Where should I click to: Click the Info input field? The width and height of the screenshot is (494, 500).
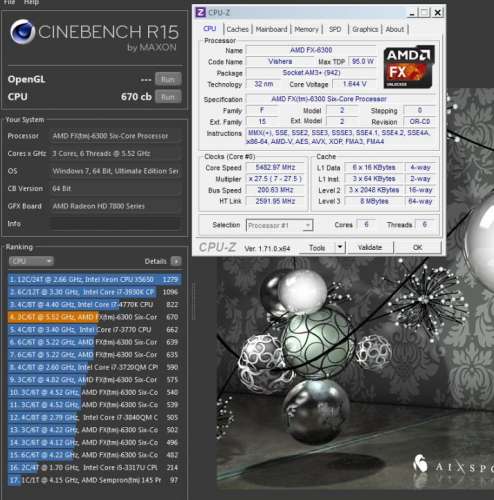click(115, 224)
